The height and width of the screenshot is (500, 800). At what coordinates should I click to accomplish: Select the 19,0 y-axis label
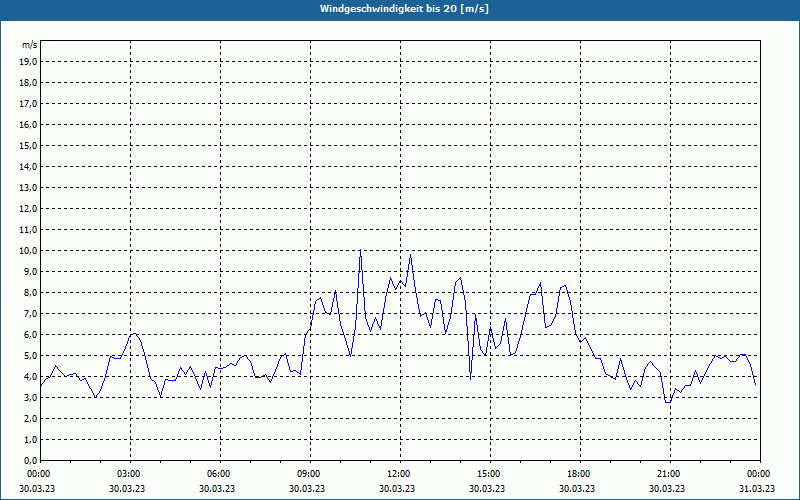click(x=29, y=62)
